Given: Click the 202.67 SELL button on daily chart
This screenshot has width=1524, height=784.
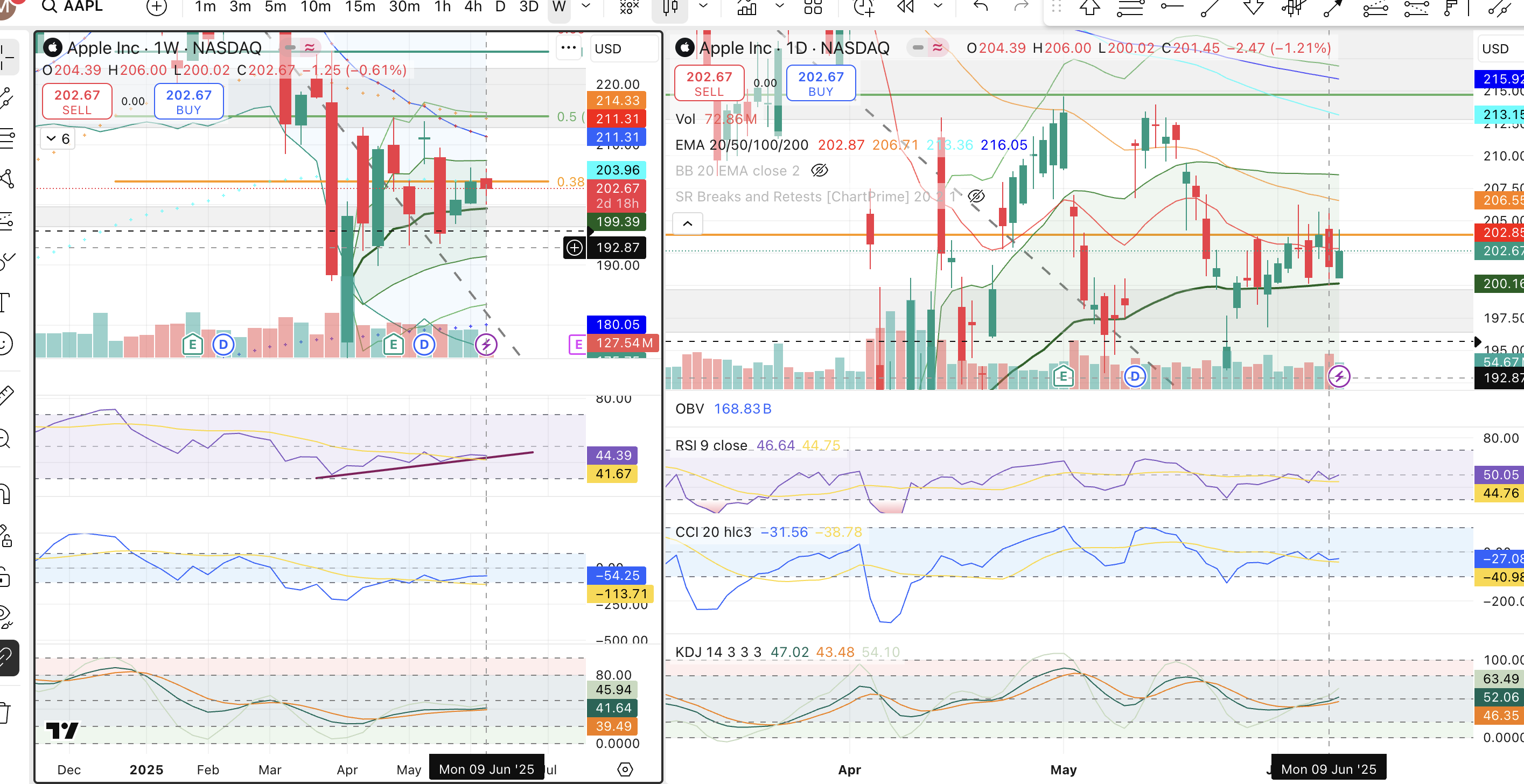Looking at the screenshot, I should [709, 83].
